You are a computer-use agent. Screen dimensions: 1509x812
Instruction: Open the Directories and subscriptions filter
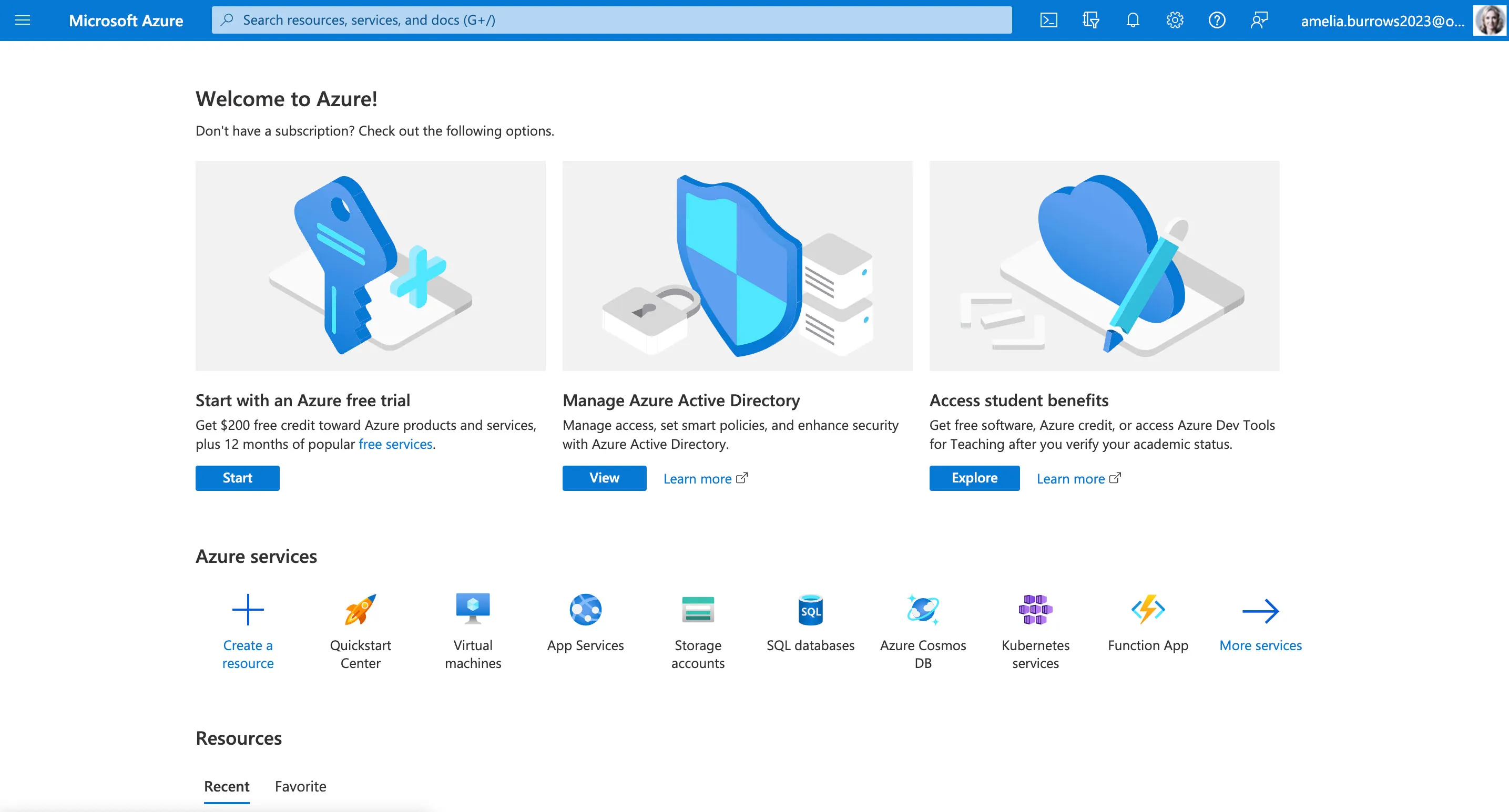[x=1091, y=20]
